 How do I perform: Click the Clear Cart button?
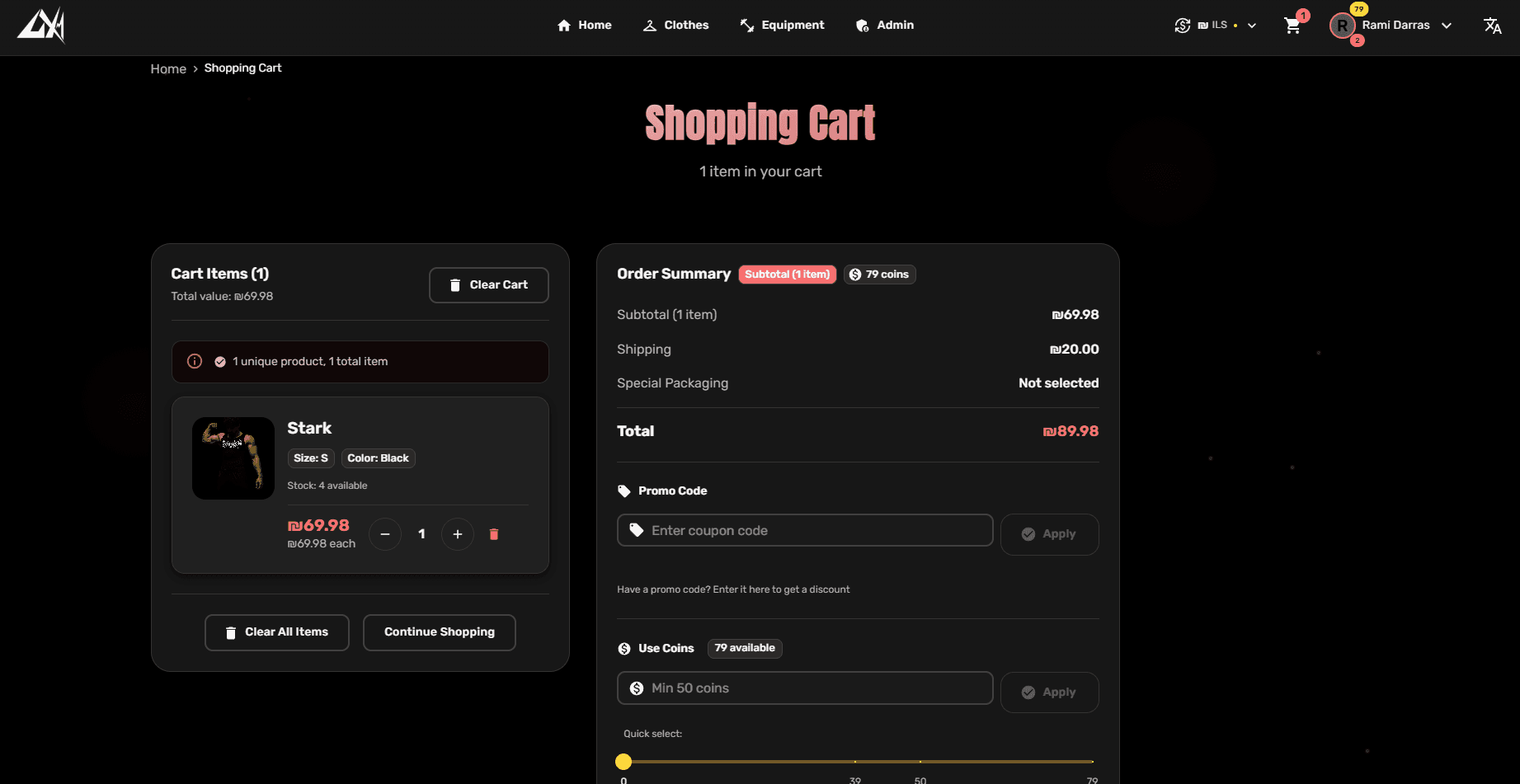[x=488, y=284]
